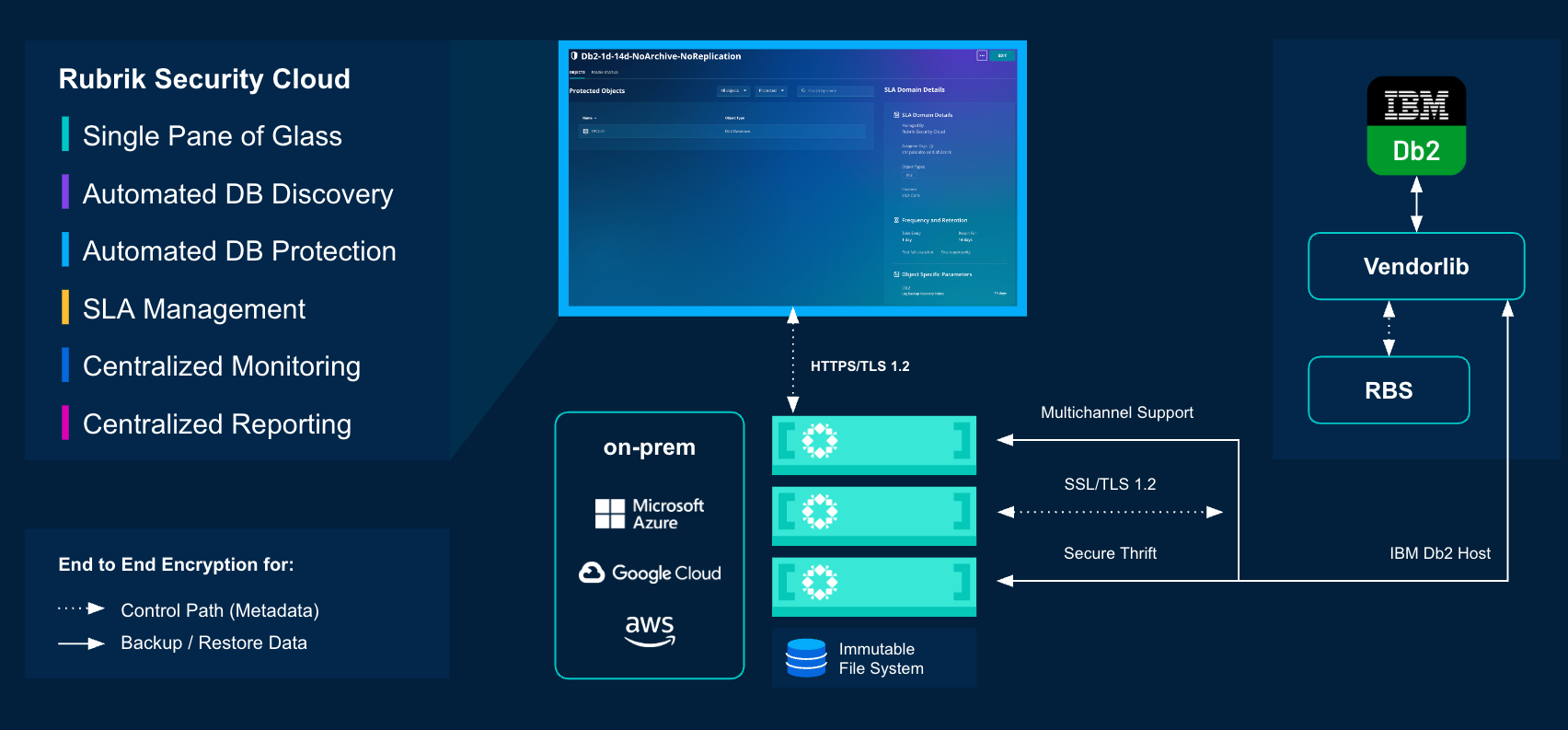Viewport: 1568px width, 730px height.
Task: Click the SLA Management text
Action: coord(194,309)
